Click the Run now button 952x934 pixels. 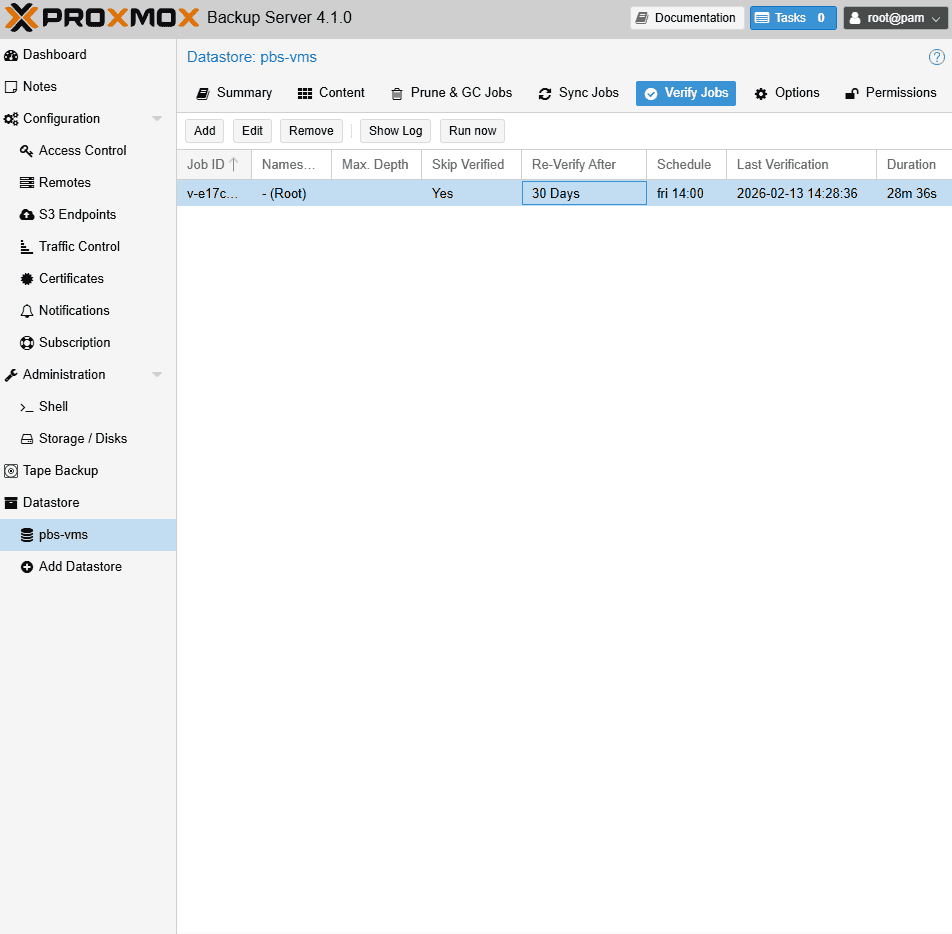tap(472, 131)
